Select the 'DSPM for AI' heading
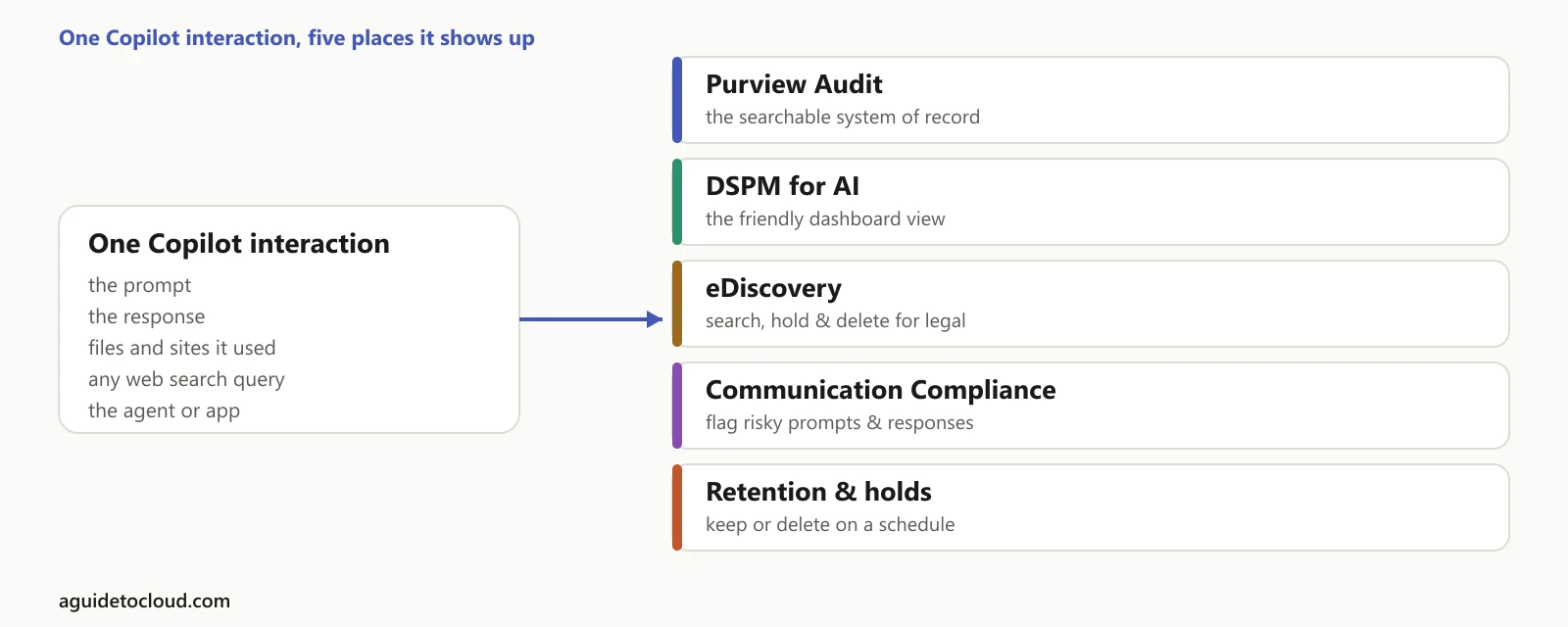 click(782, 186)
